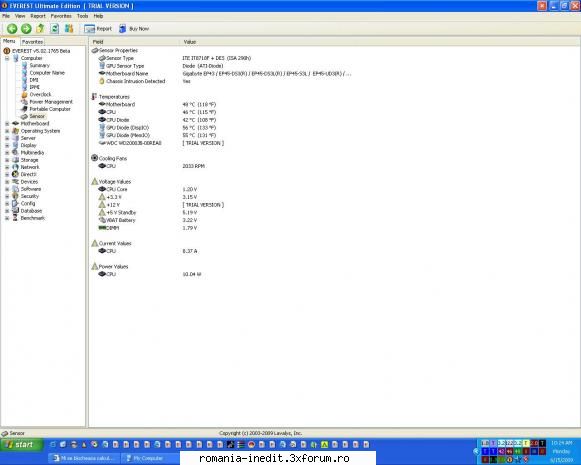This screenshot has height=465, width=581.
Task: Click the Cooling Fans section icon
Action: click(x=94, y=158)
